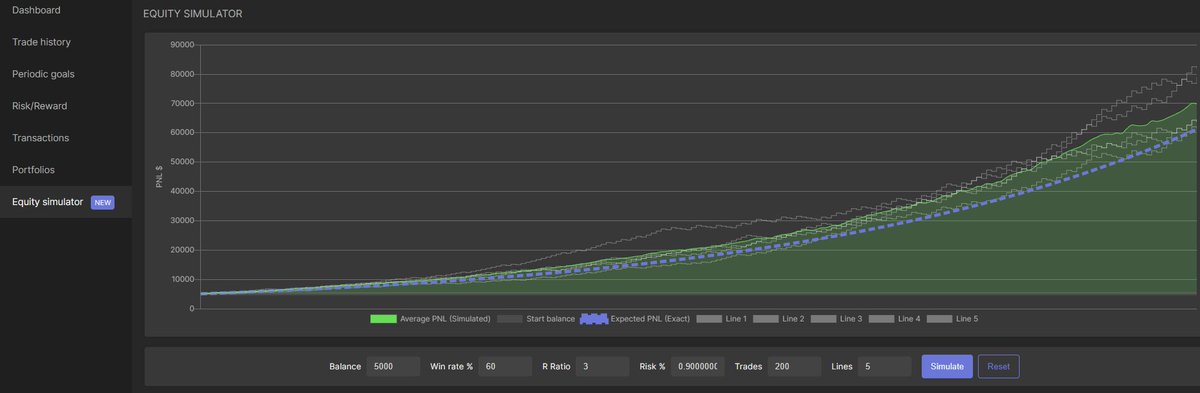Viewport: 1200px width, 393px height.
Task: Toggle Line 4 in the chart legend
Action: 894,319
